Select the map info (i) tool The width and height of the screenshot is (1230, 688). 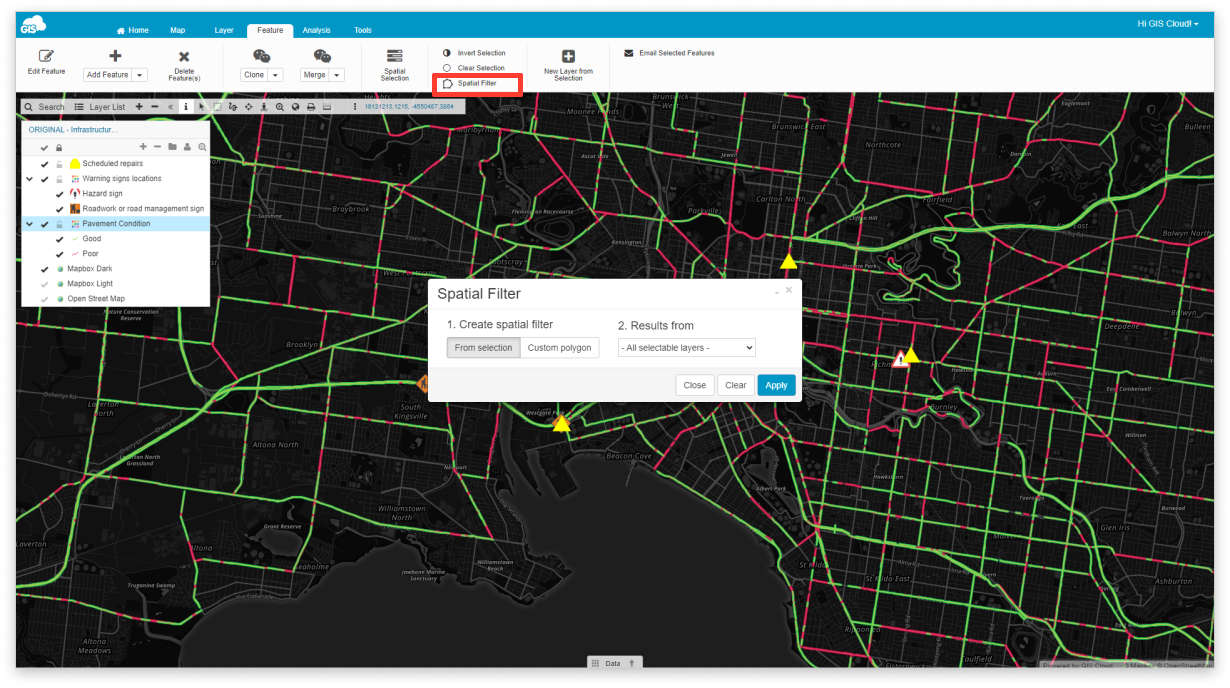[x=186, y=106]
